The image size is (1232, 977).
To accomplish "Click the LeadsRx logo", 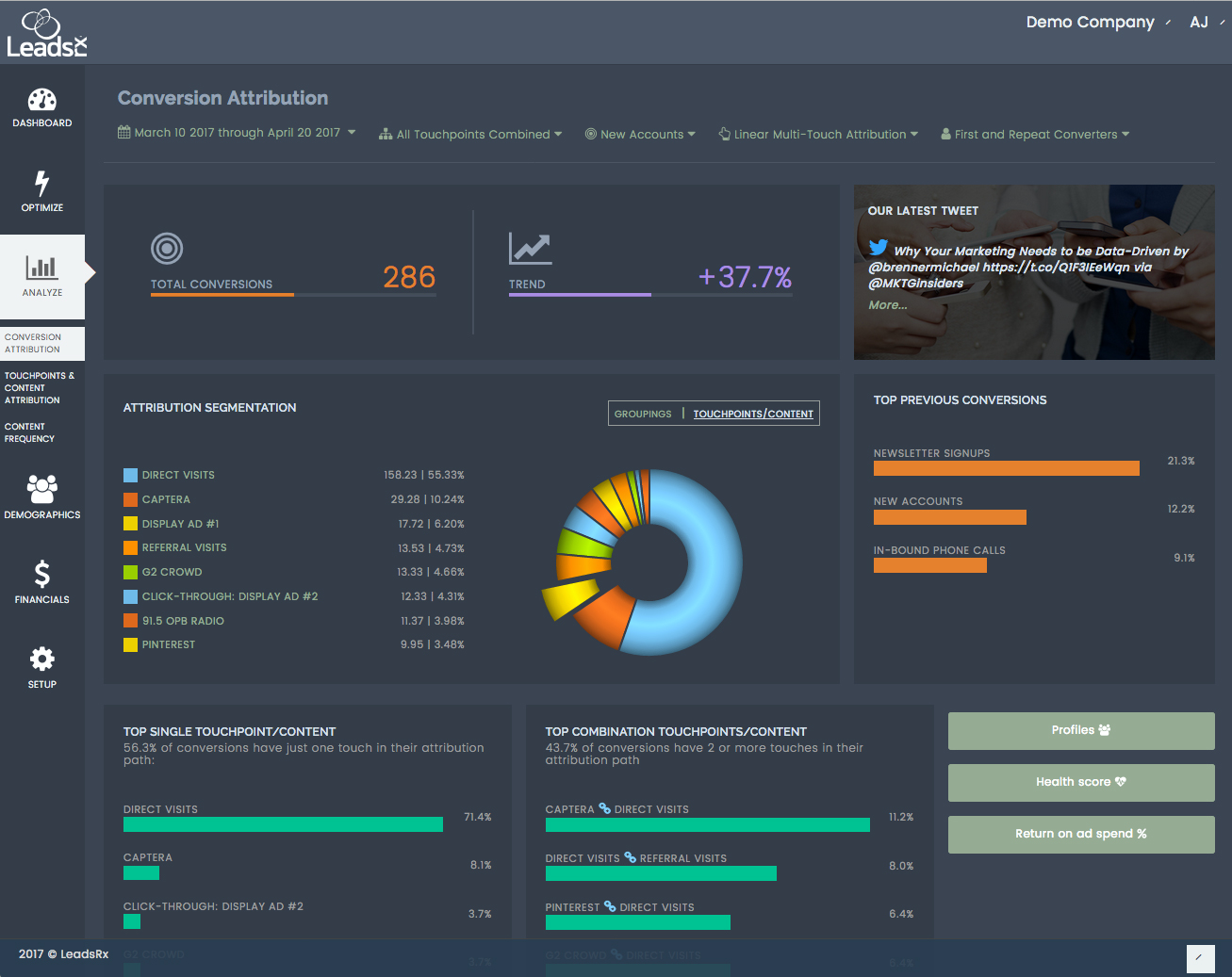I will coord(46,33).
